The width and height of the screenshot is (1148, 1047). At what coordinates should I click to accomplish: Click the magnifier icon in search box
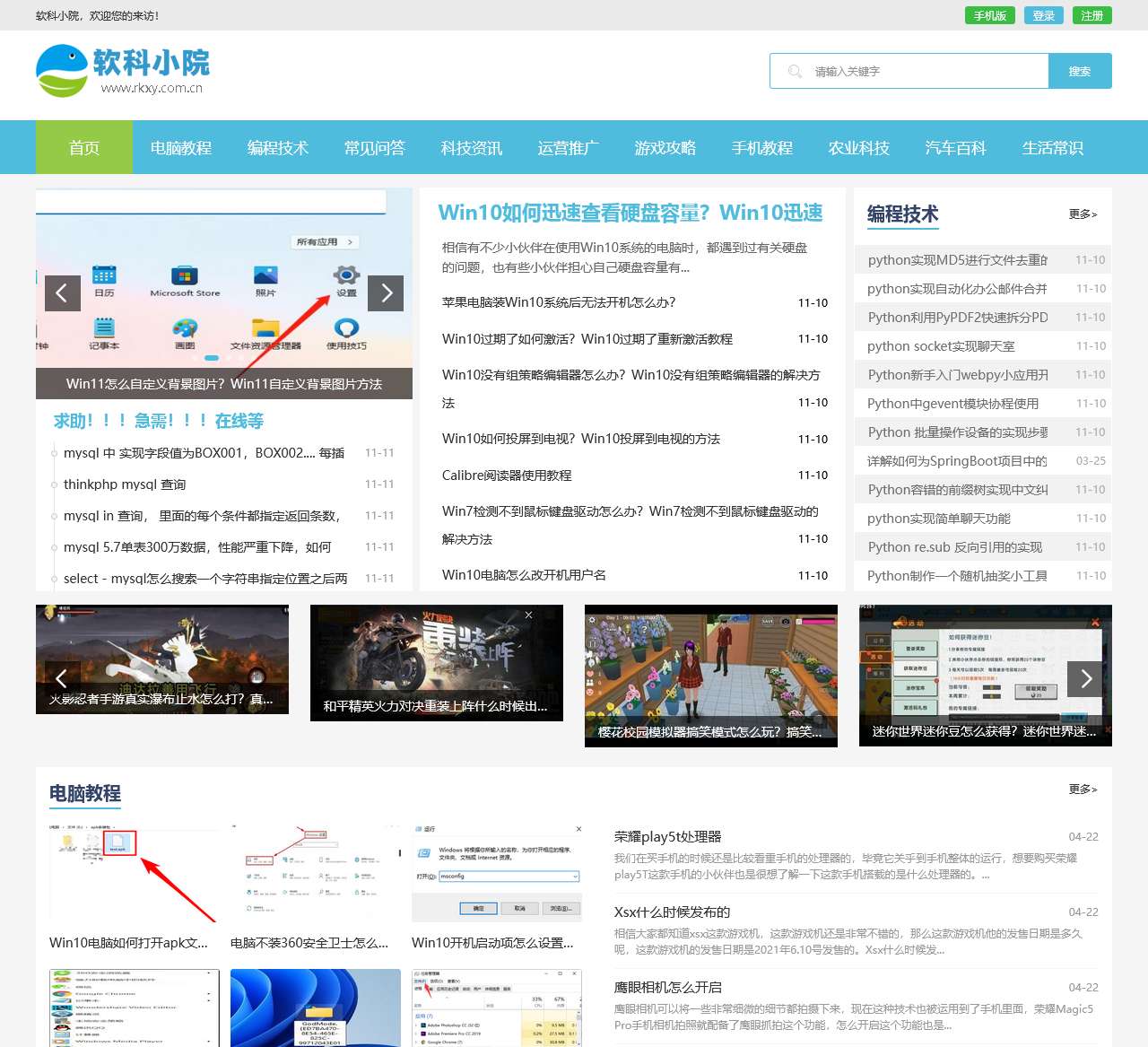click(795, 72)
